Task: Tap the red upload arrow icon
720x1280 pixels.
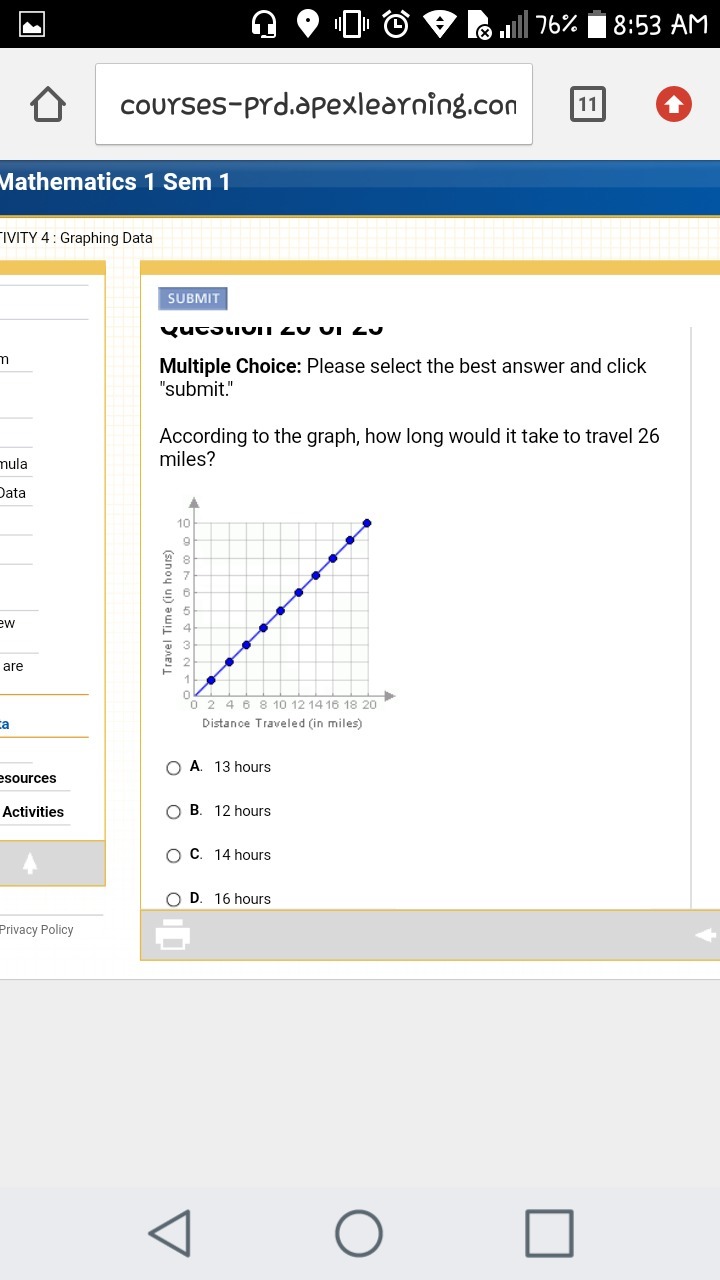Action: (673, 104)
